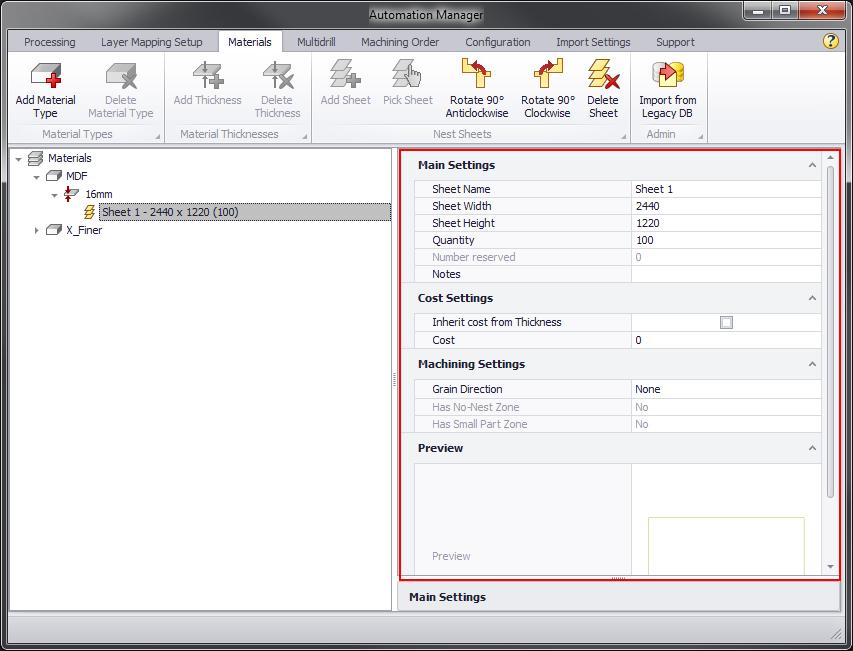Screen dimensions: 853x651
Task: Click the X_Finer material icon
Action: pos(54,230)
